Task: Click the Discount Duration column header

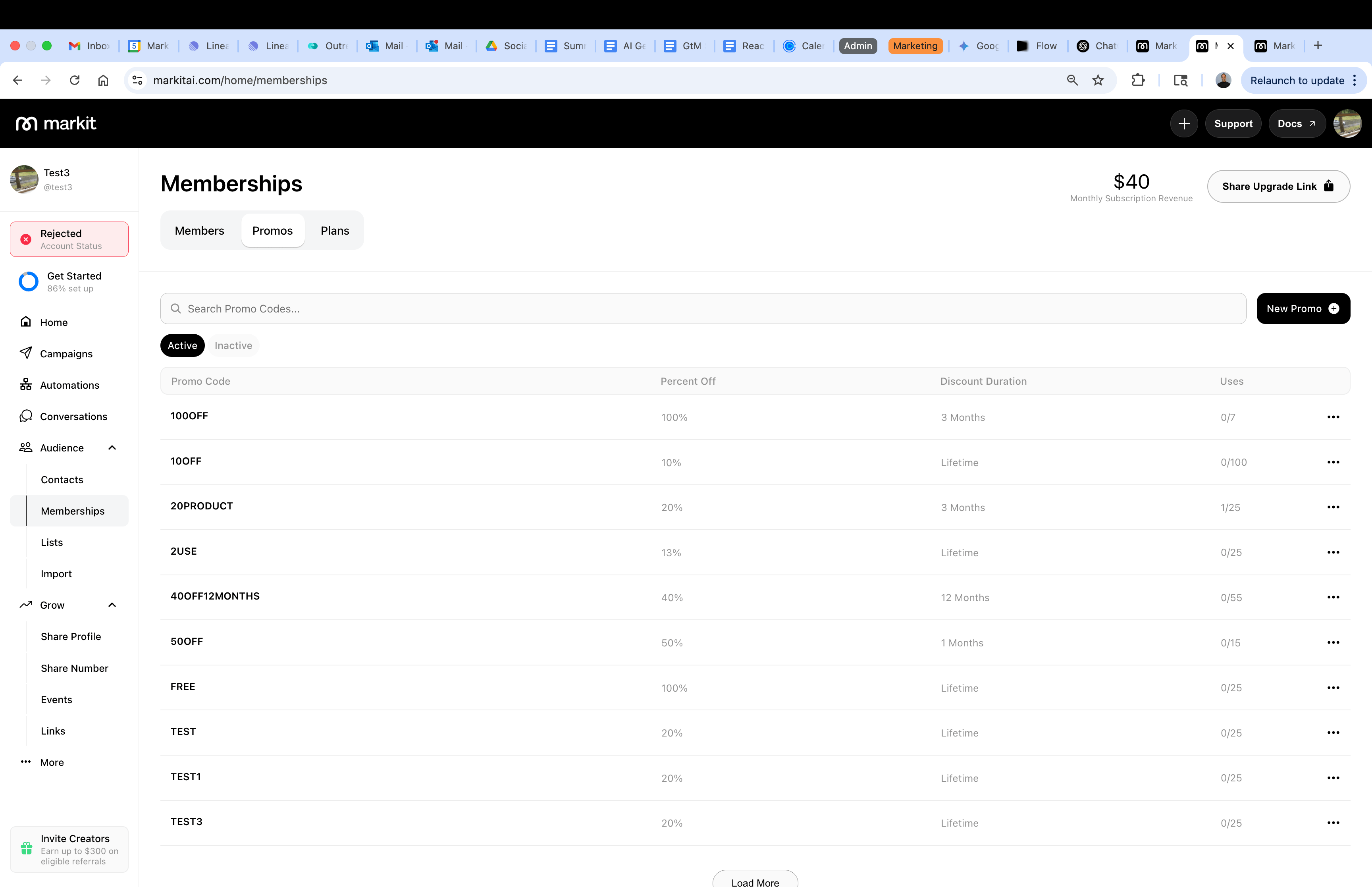Action: tap(983, 381)
